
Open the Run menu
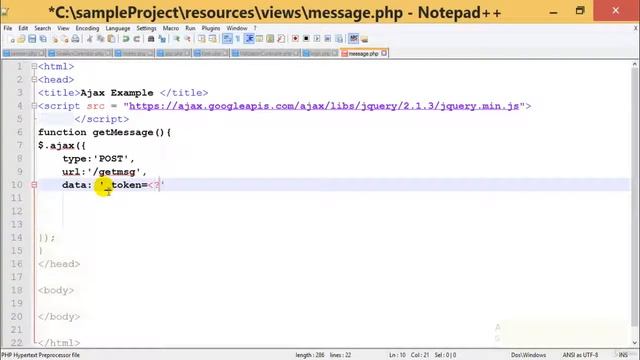tap(190, 28)
